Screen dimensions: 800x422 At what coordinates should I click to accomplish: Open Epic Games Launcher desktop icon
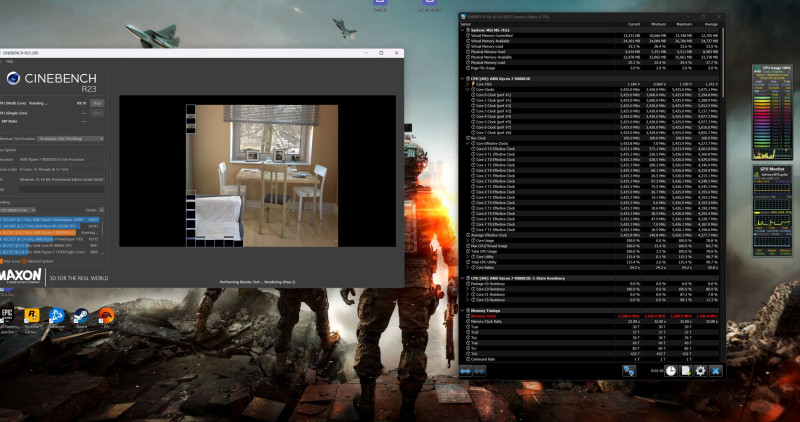click(7, 316)
